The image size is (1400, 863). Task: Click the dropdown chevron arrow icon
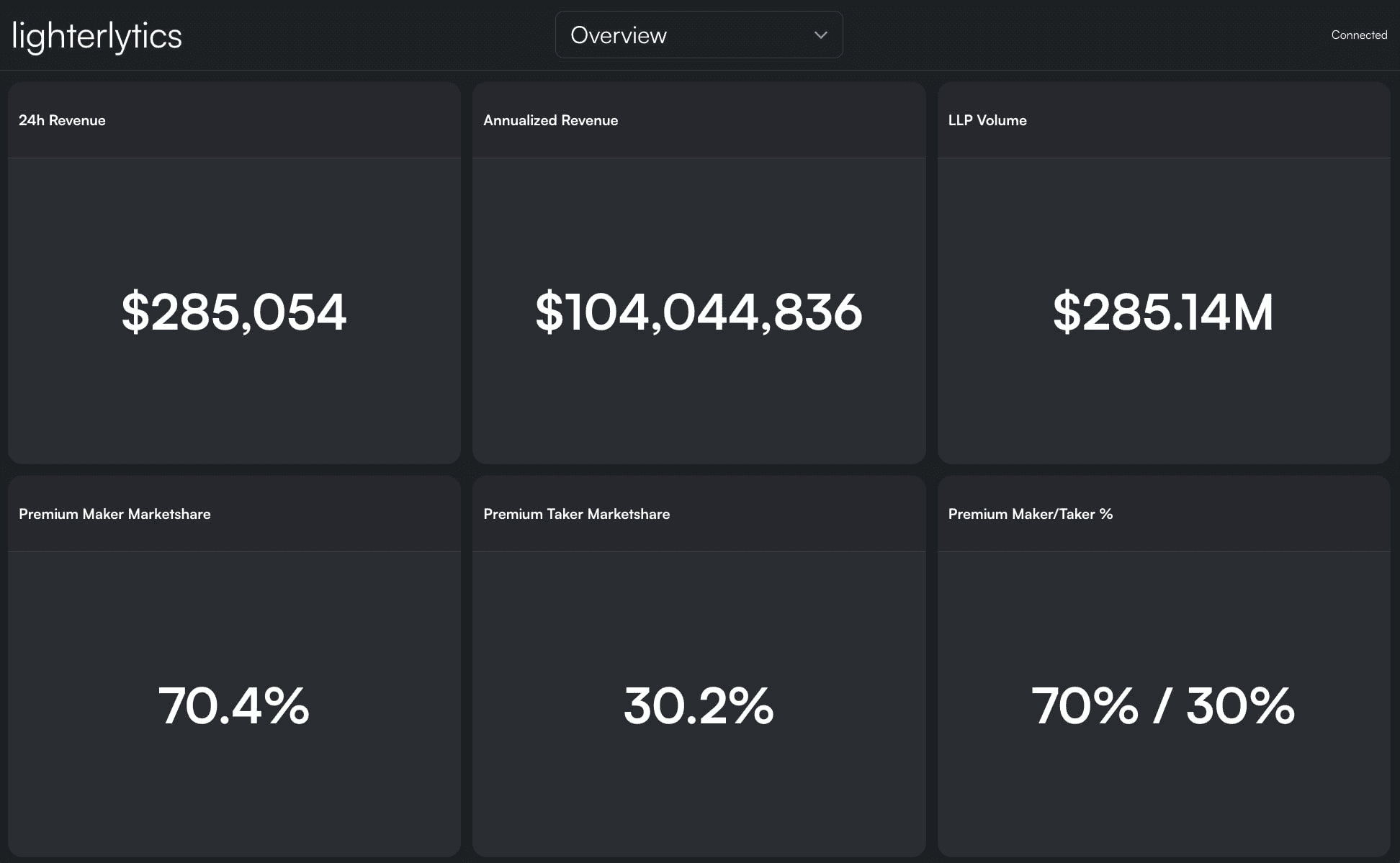[x=820, y=35]
